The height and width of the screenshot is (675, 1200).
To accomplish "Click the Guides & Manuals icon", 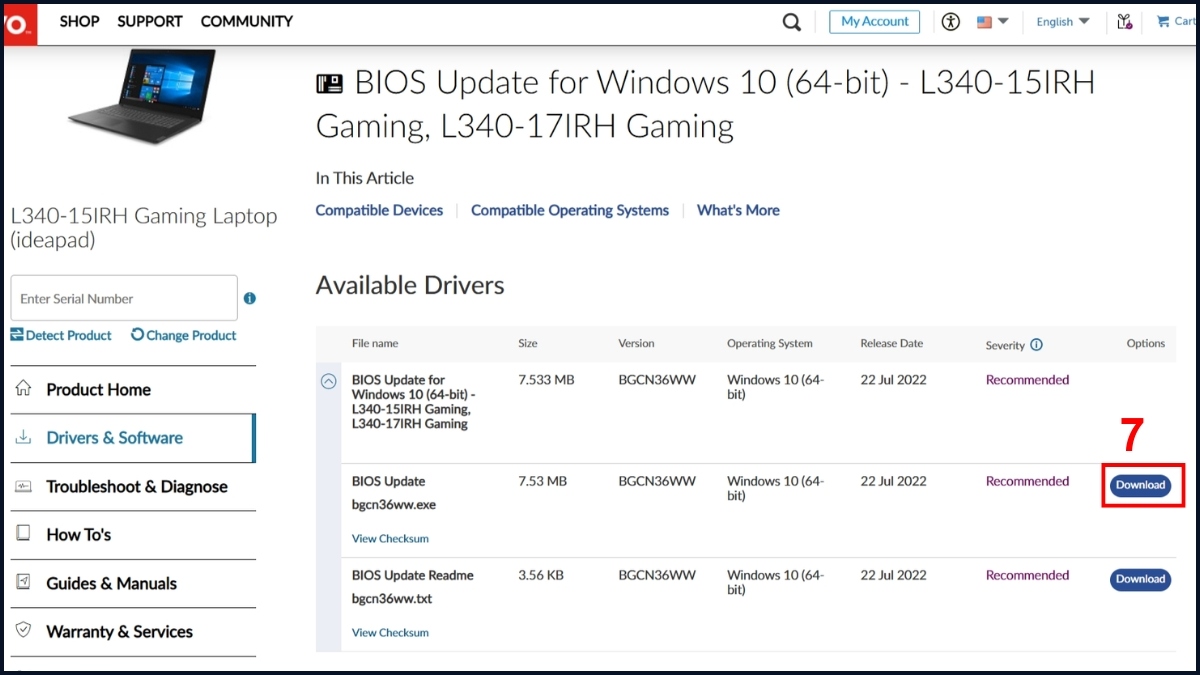I will point(23,583).
